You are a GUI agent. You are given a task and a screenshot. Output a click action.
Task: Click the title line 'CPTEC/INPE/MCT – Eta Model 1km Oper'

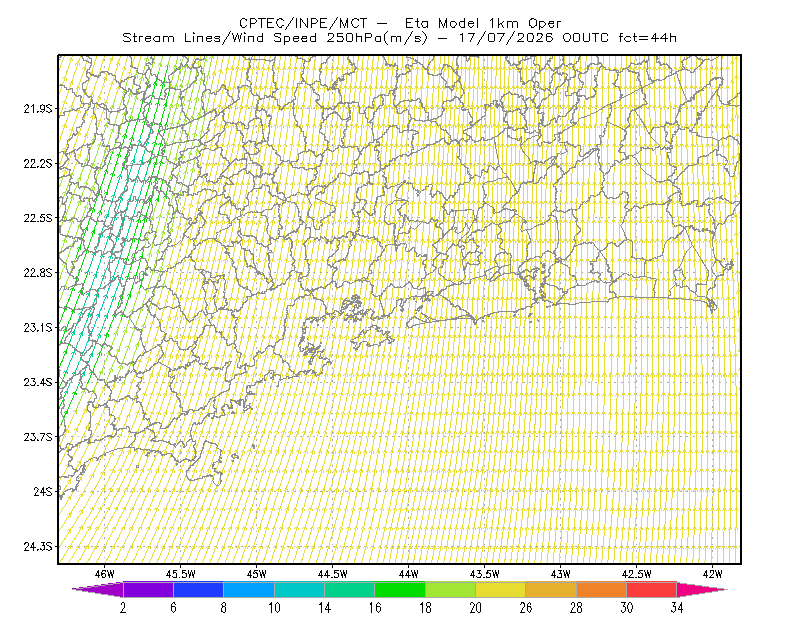click(x=400, y=23)
